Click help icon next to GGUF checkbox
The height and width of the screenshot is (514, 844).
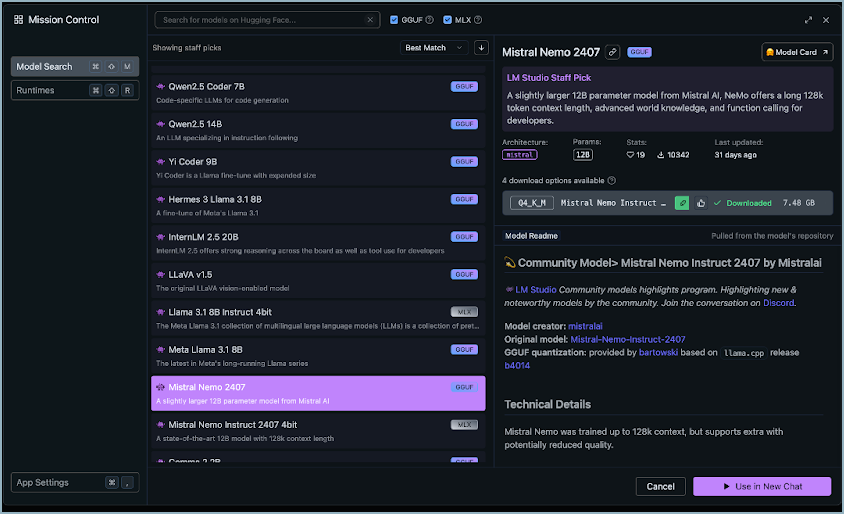(434, 20)
